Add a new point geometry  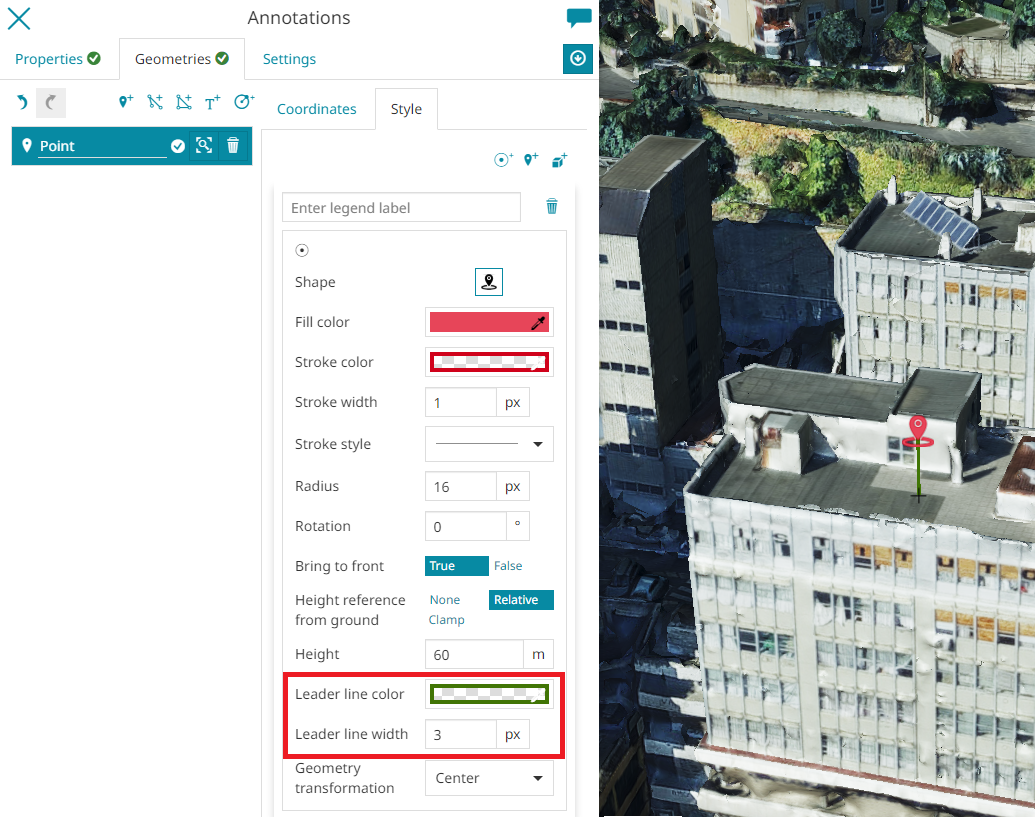coord(125,102)
